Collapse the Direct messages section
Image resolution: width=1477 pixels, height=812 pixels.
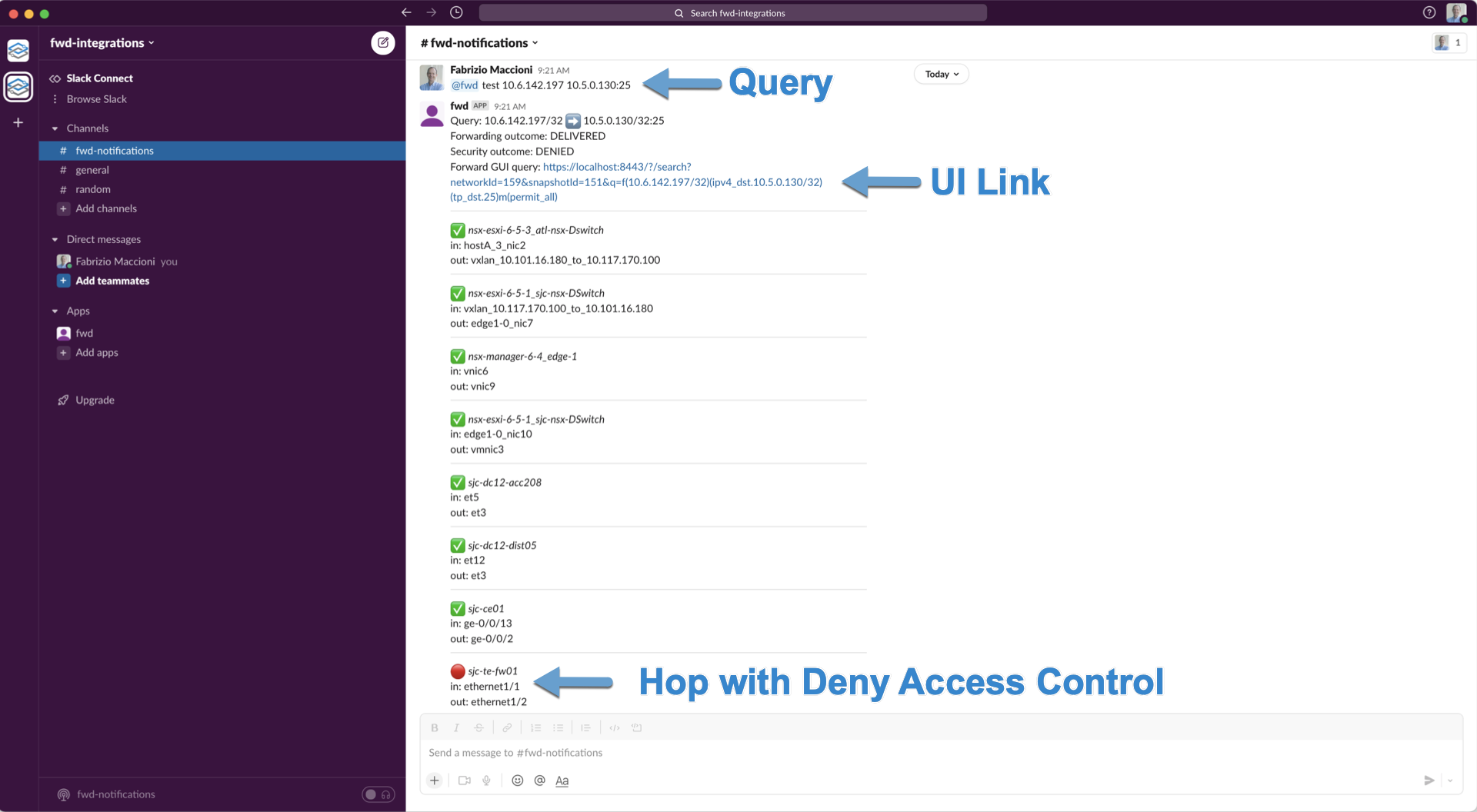point(55,239)
